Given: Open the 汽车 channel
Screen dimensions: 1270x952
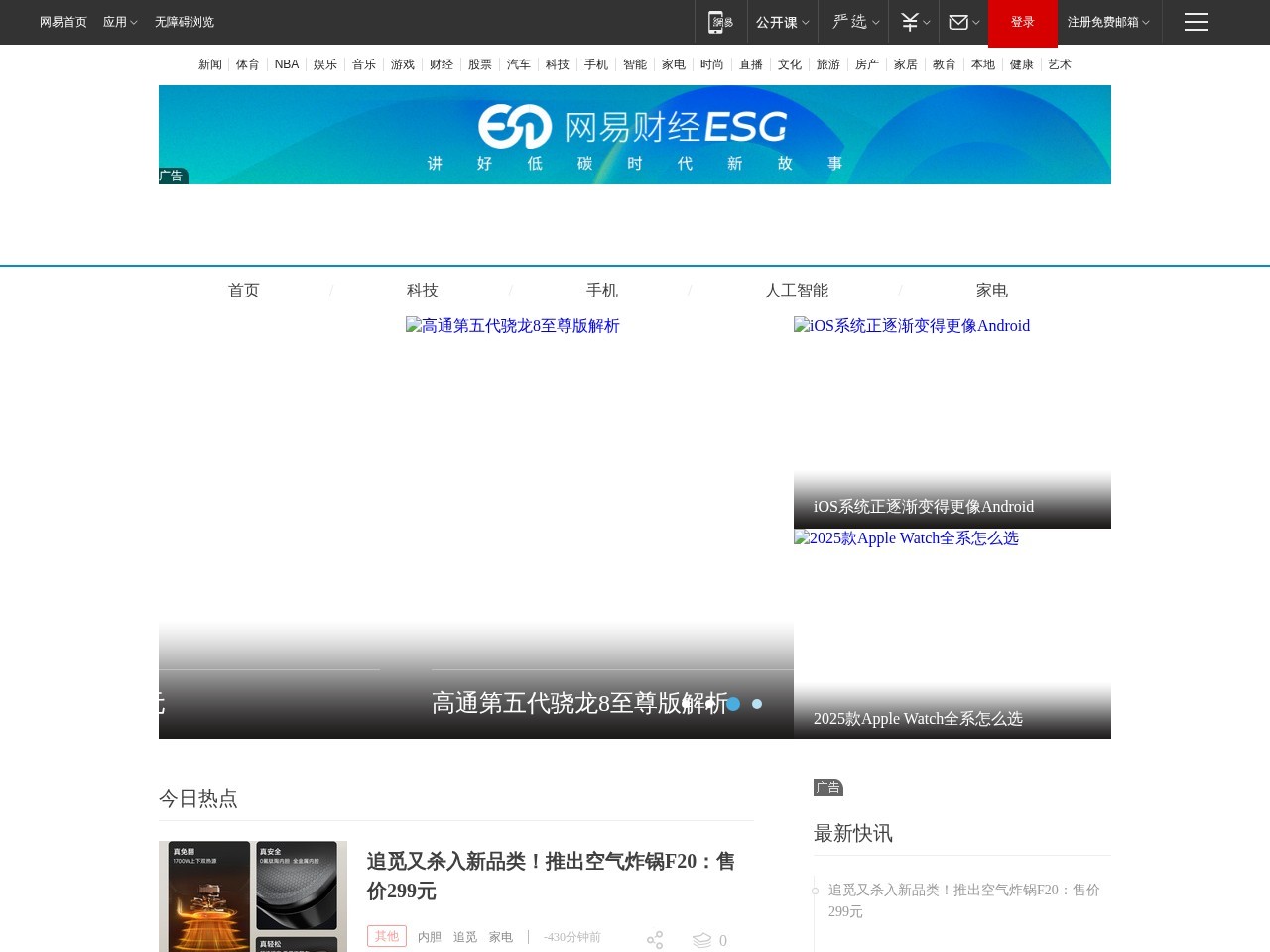Looking at the screenshot, I should (x=519, y=64).
